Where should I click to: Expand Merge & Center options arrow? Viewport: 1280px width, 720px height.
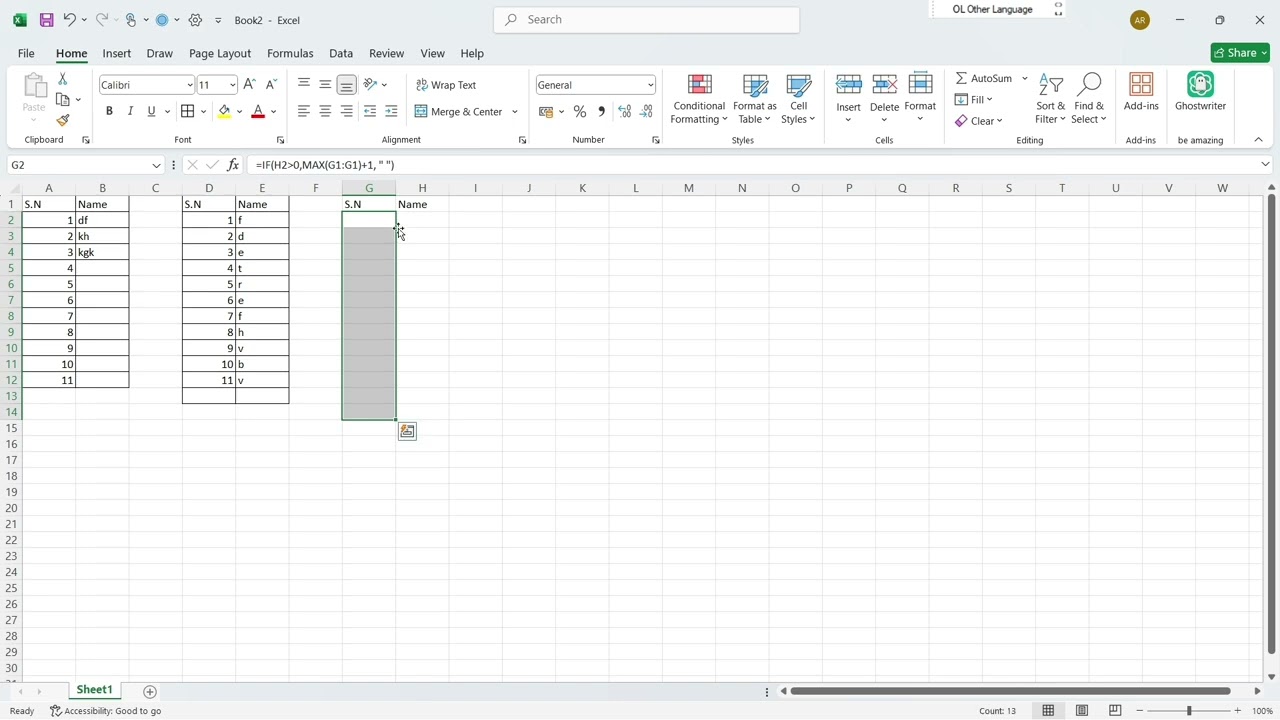[515, 112]
